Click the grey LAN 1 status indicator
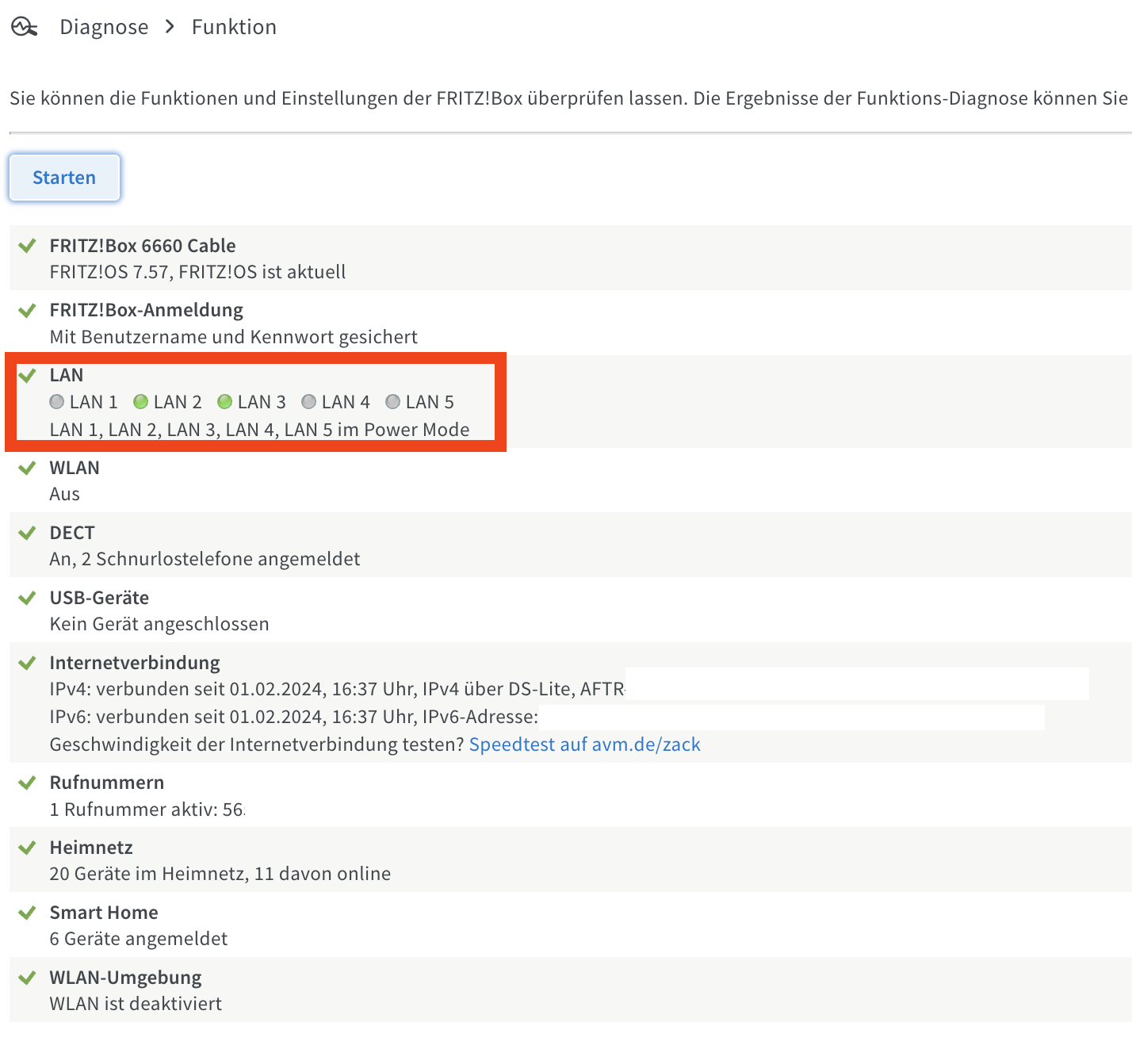The width and height of the screenshot is (1132, 1064). point(57,402)
